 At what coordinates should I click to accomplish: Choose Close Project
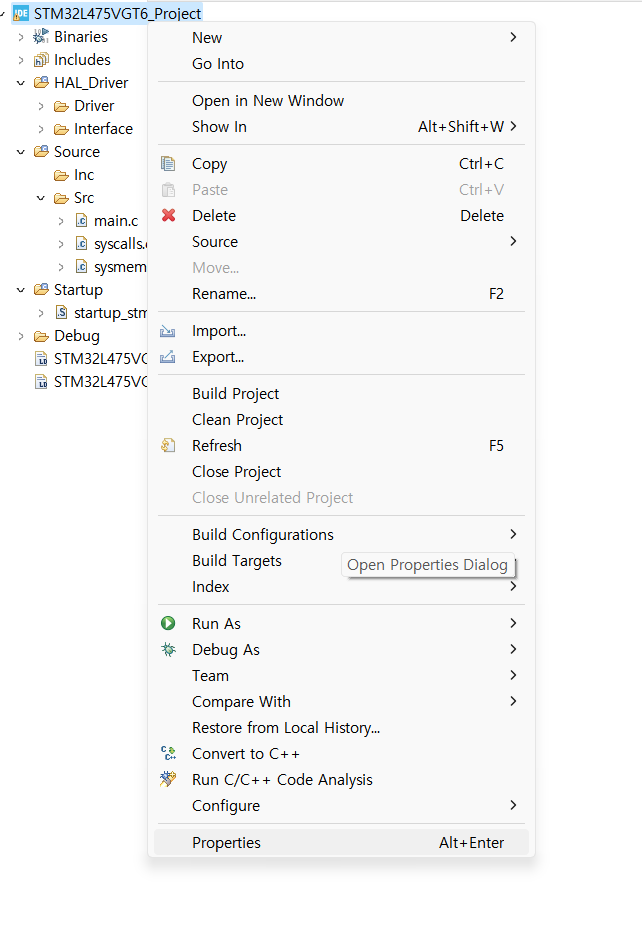tap(341, 471)
